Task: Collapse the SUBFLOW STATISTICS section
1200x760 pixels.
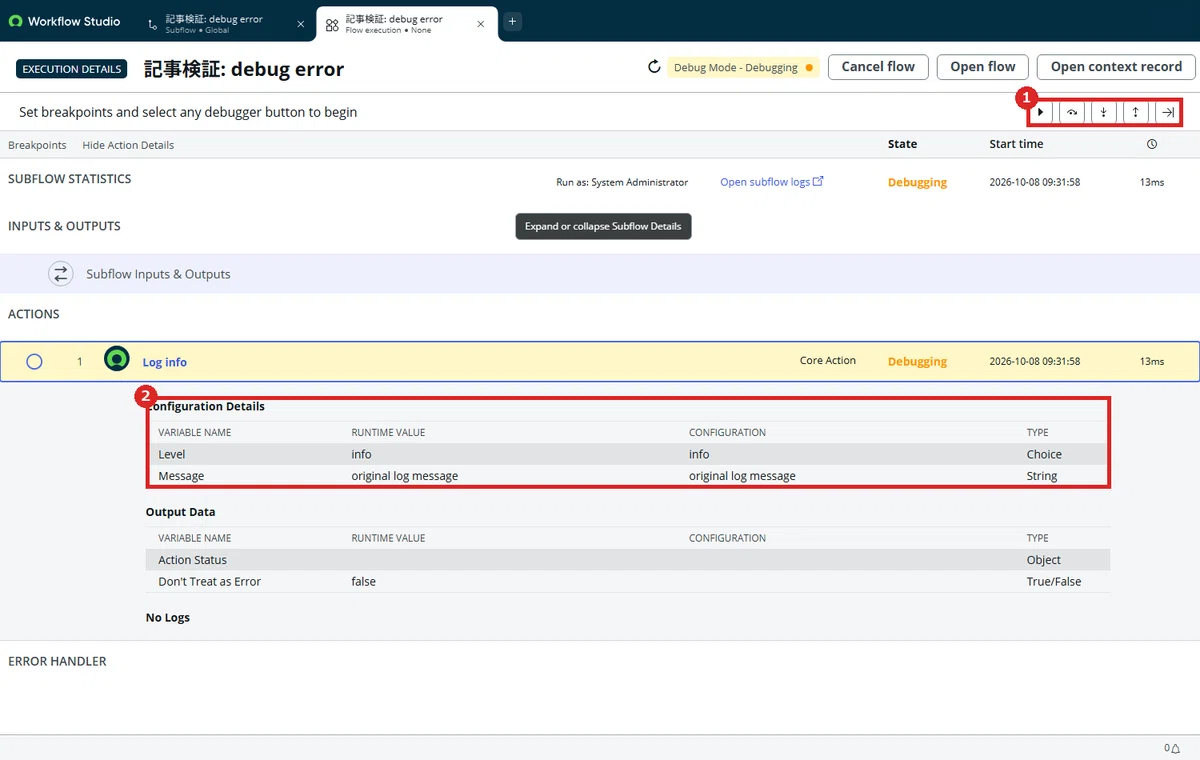Action: 70,179
